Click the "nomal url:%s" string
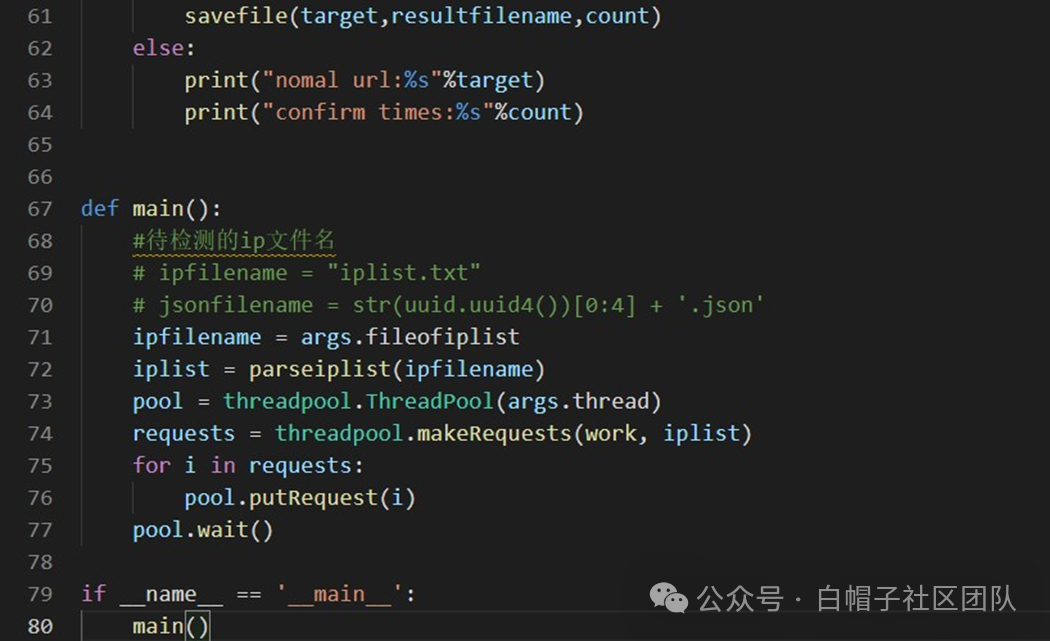This screenshot has width=1050, height=641. 352,80
